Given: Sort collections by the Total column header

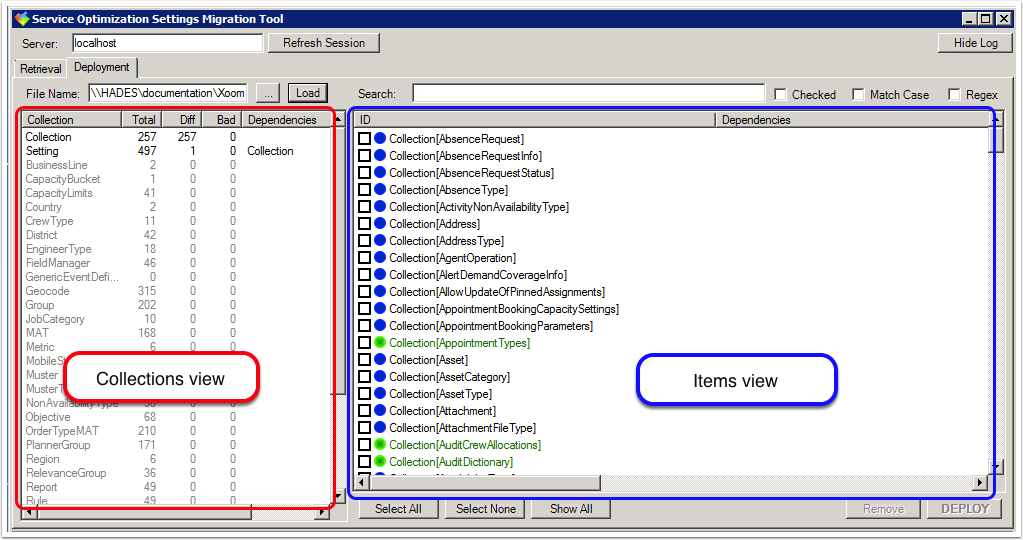Looking at the screenshot, I should point(144,120).
